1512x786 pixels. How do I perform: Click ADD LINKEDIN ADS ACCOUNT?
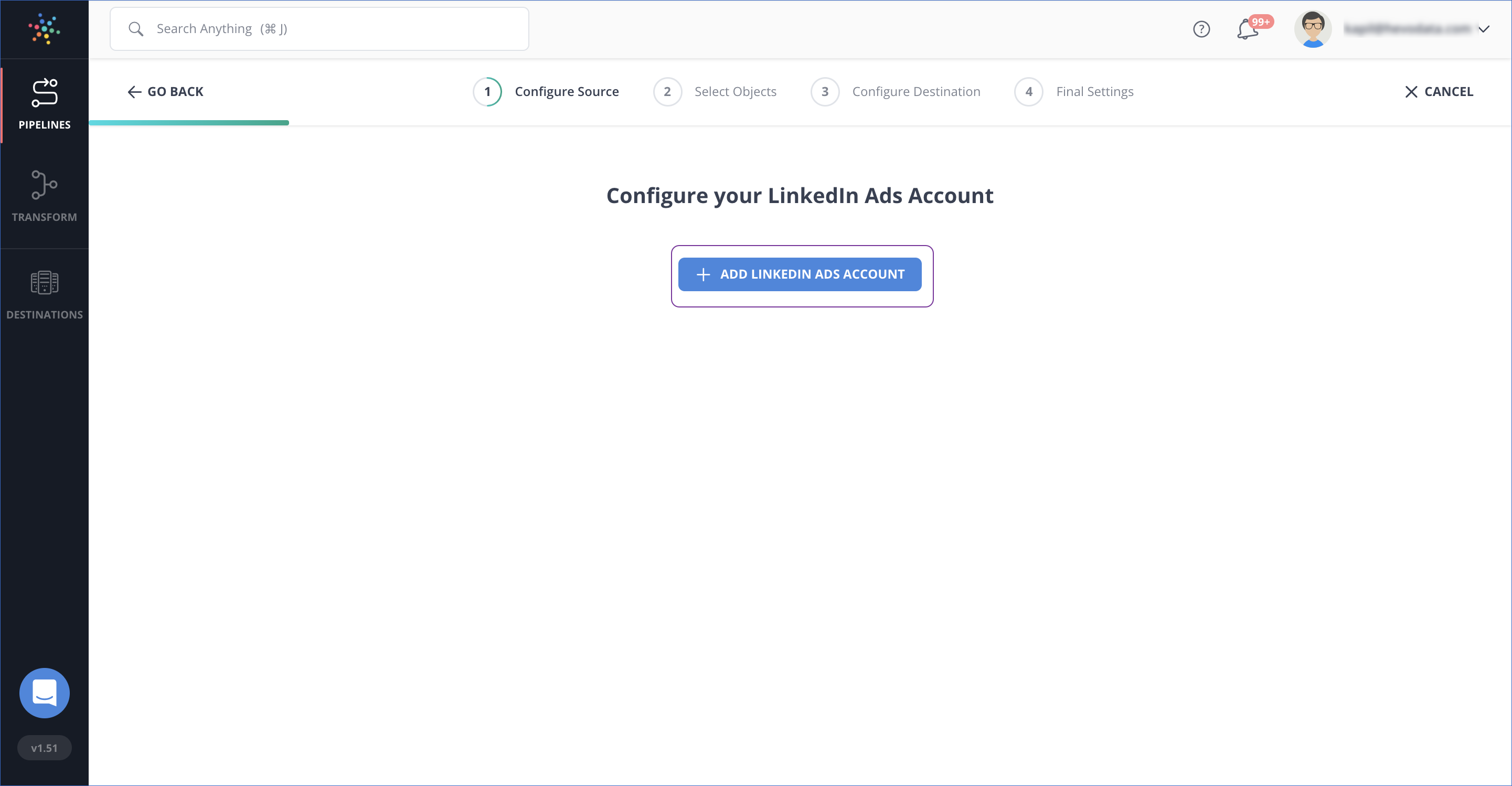(800, 274)
